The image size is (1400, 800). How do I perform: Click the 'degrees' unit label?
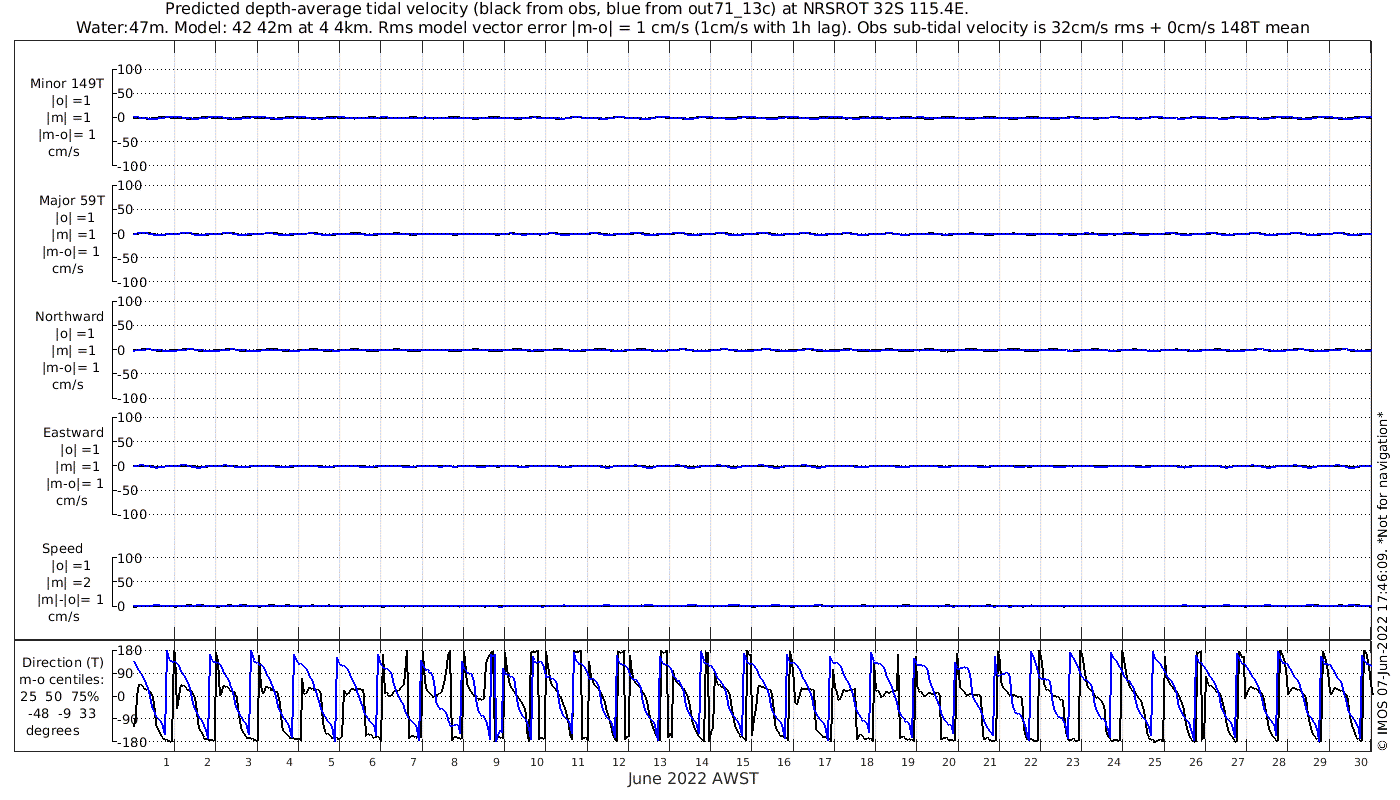coord(53,730)
